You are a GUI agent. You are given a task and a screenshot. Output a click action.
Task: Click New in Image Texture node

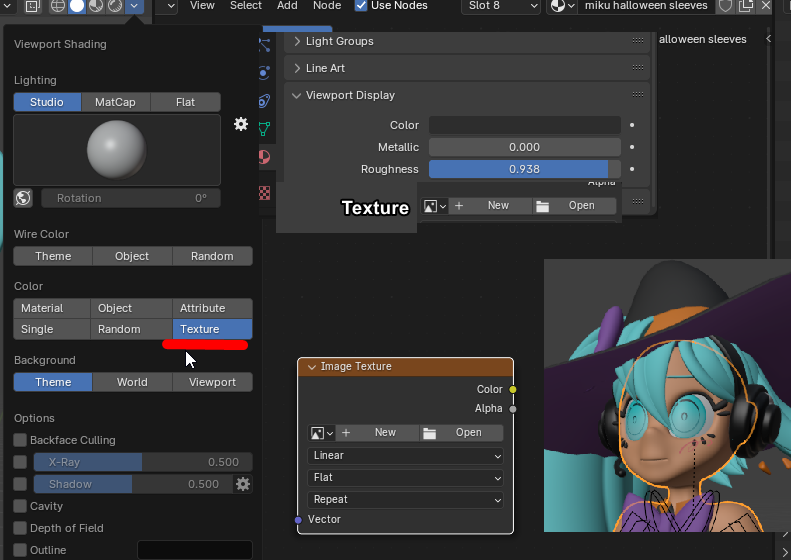coord(378,433)
